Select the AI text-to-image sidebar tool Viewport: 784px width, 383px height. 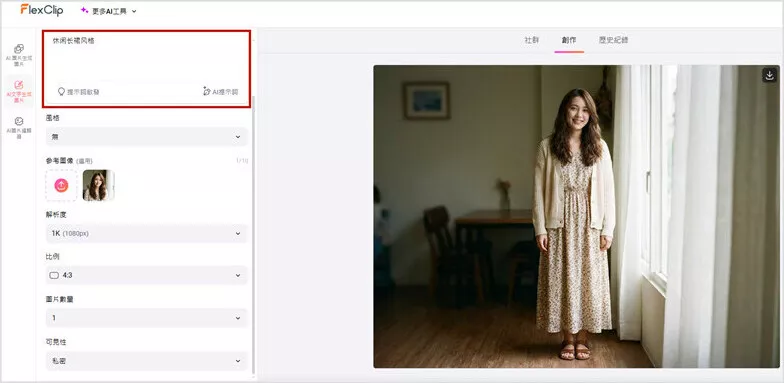tap(19, 91)
